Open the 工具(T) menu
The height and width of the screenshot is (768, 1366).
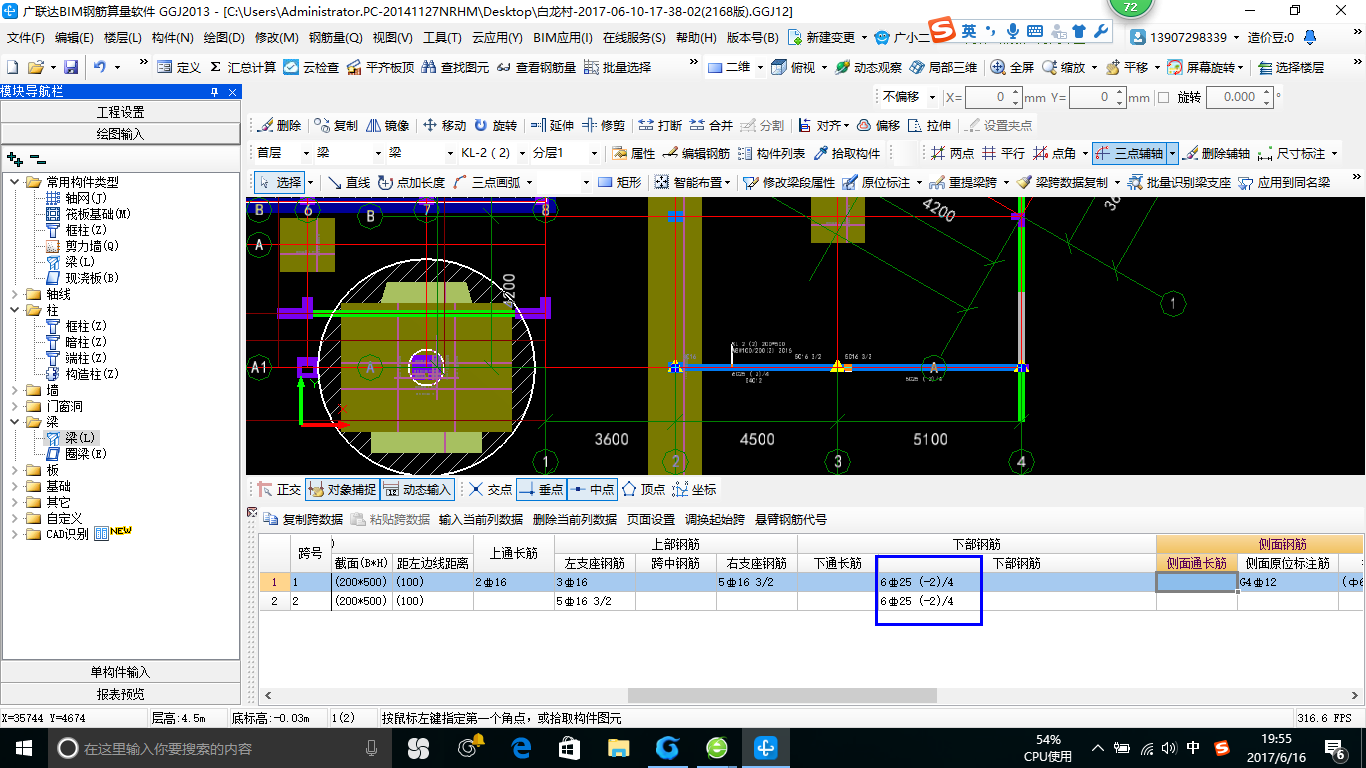pyautogui.click(x=442, y=38)
